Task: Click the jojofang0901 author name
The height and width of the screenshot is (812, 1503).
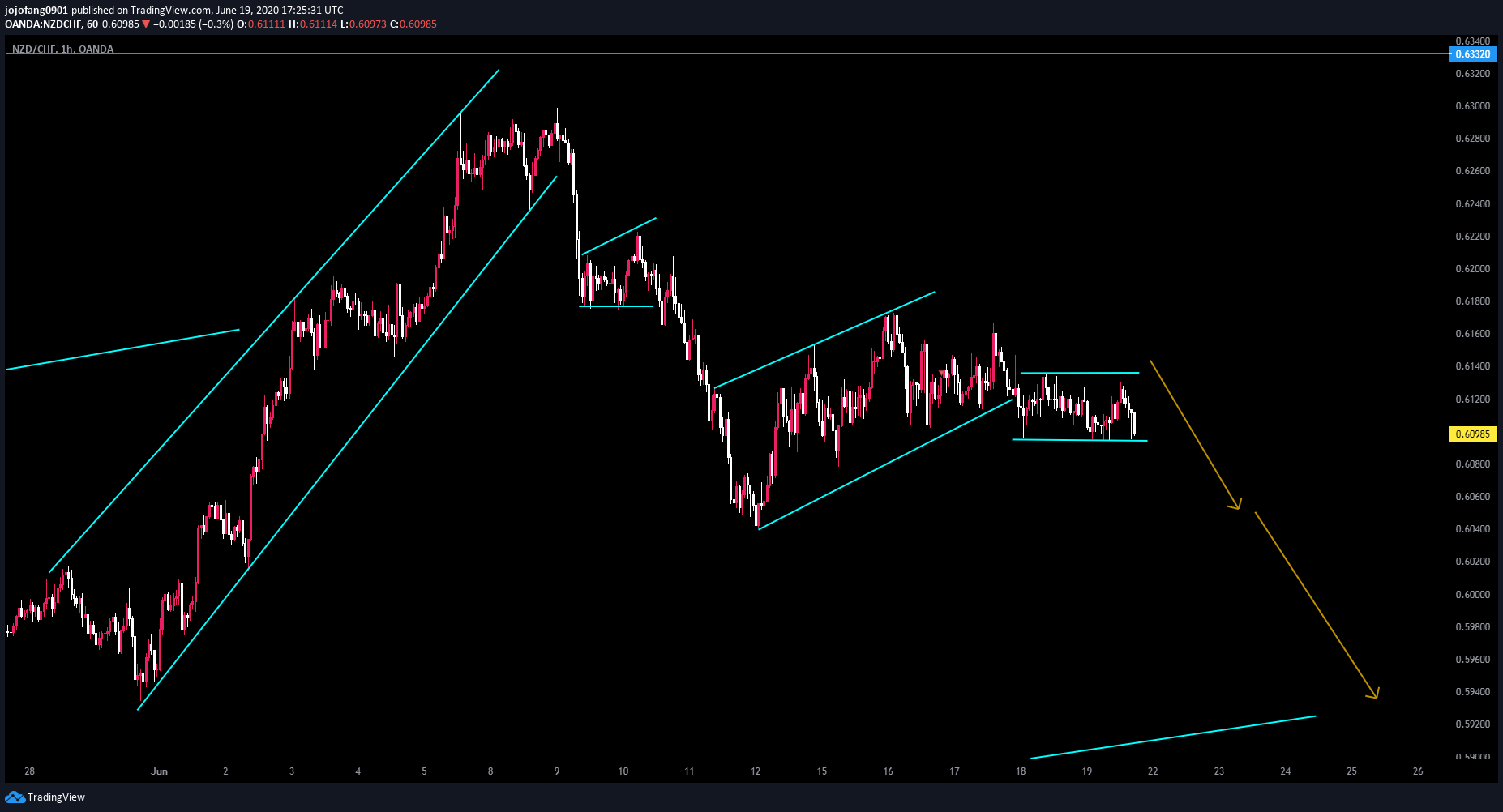Action: coord(36,11)
